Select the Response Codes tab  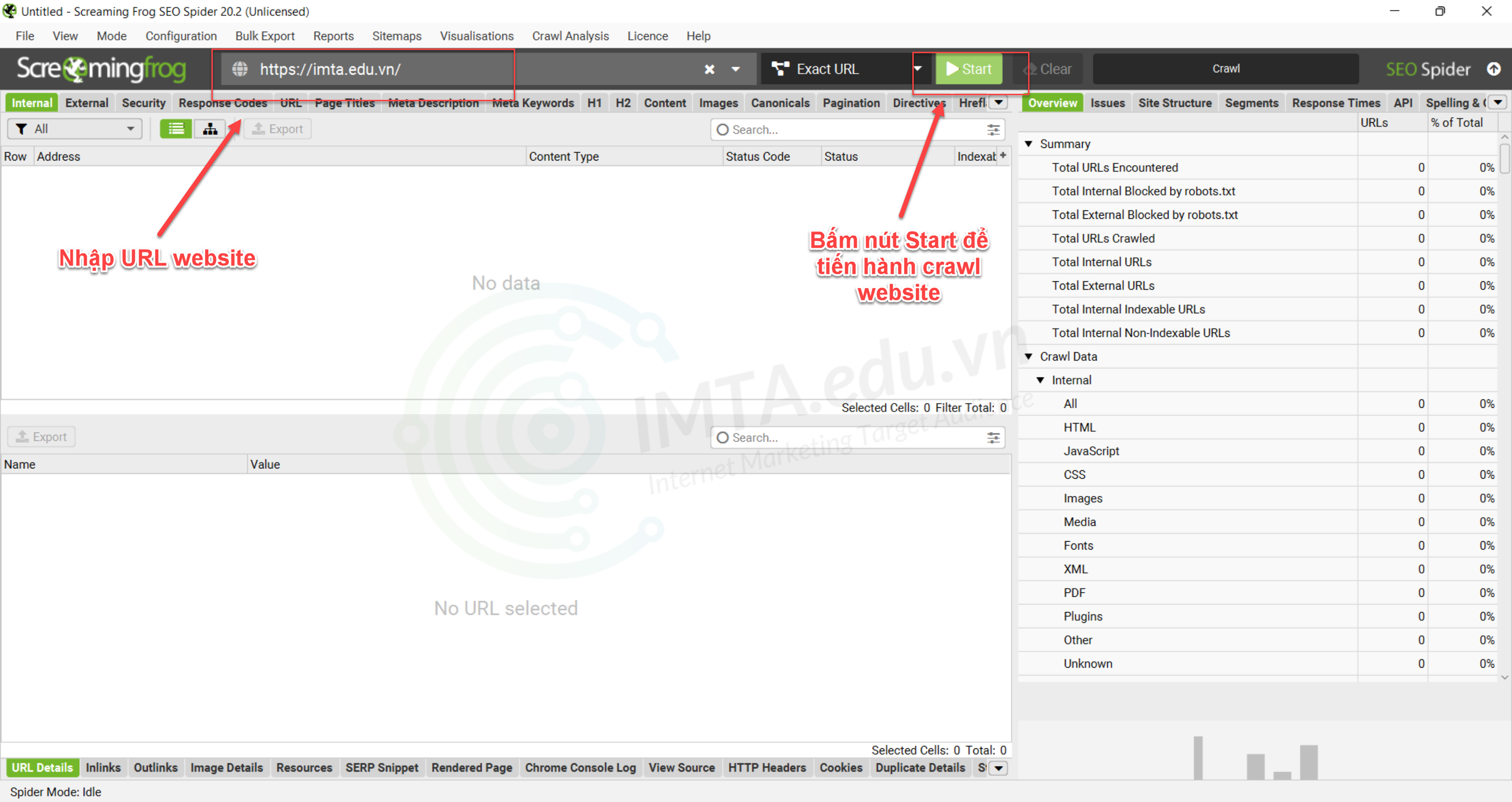pos(223,103)
